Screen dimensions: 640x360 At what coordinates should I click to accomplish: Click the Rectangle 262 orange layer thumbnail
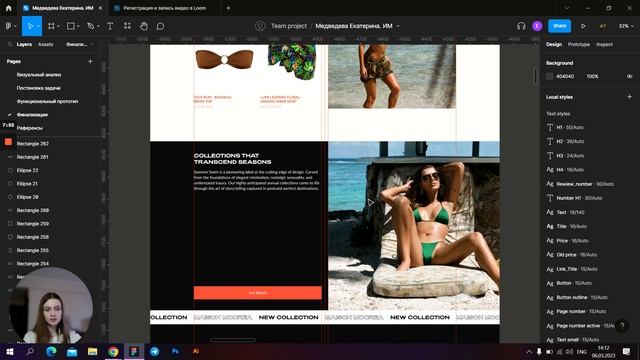point(8,142)
